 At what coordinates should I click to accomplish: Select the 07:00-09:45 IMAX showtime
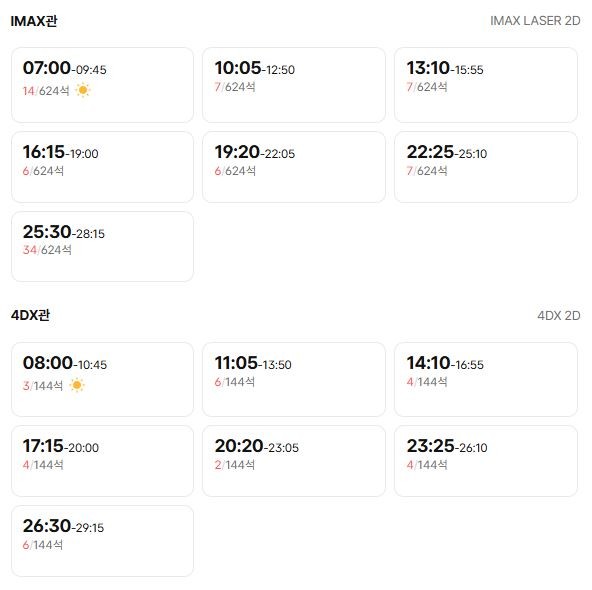(102, 85)
